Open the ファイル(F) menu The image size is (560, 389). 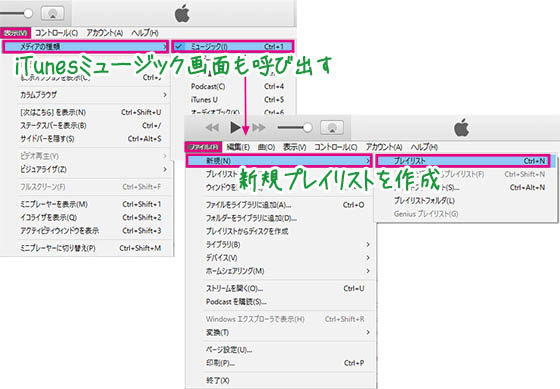(203, 147)
